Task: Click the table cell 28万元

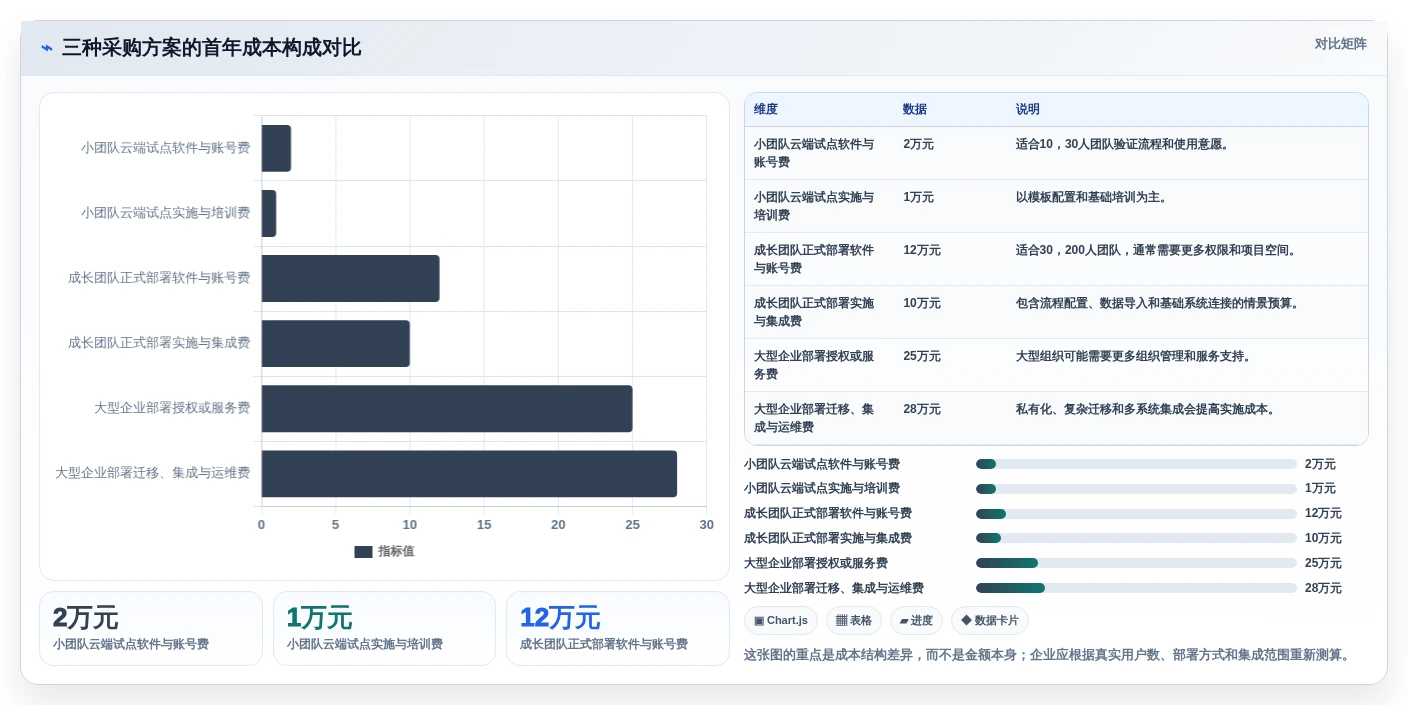Action: click(x=922, y=409)
